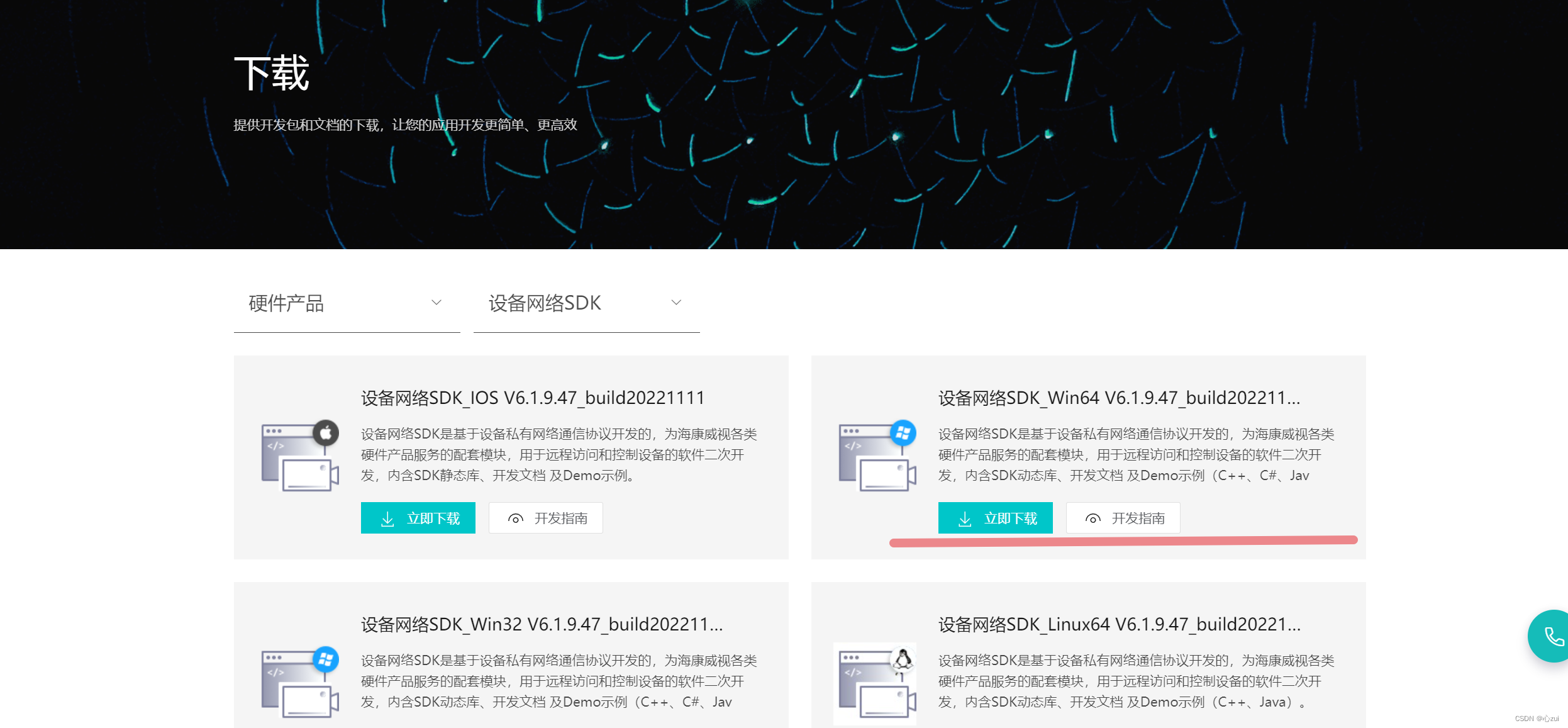Click the Apple logo SDK thumbnail
Screen dimensions: 1568x728
(x=301, y=456)
